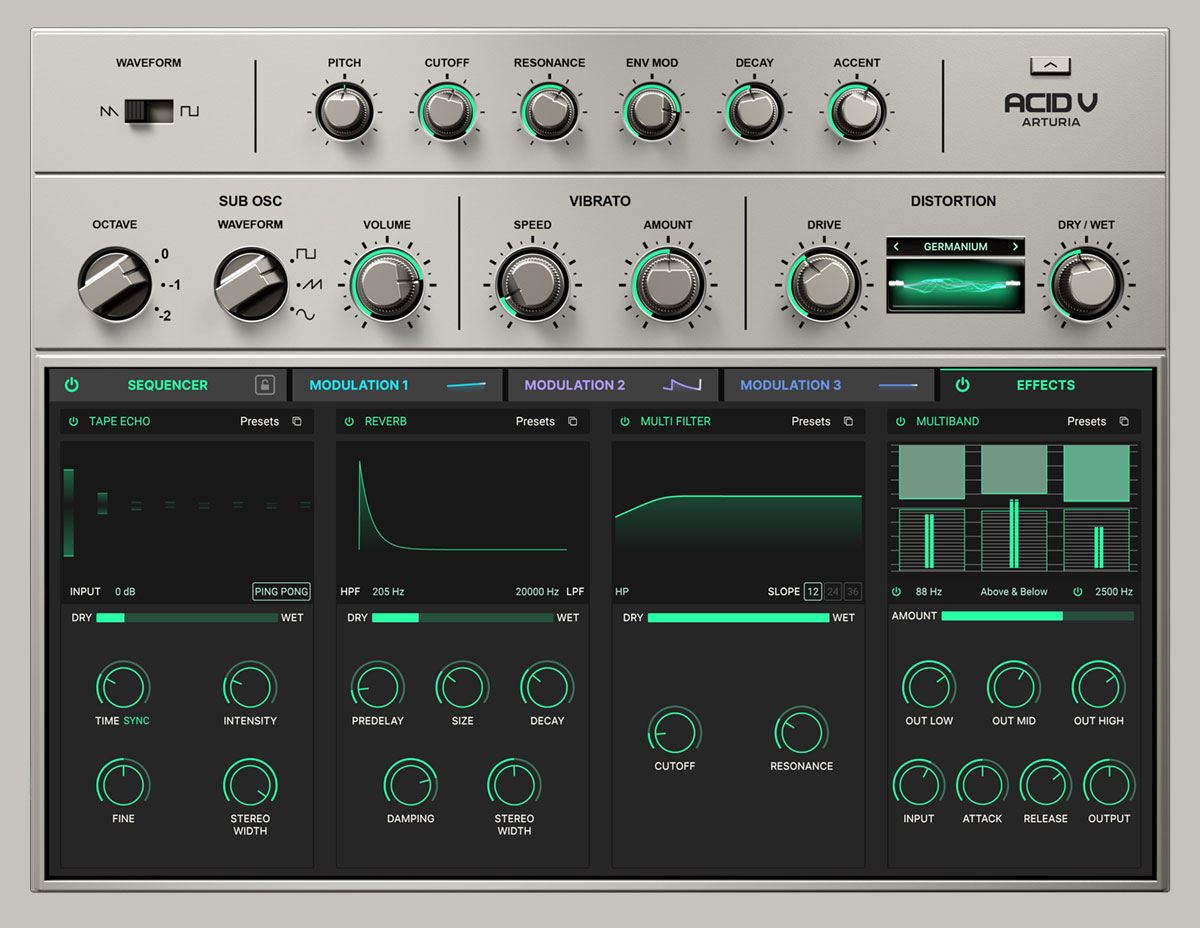Toggle the Tape Echo time Sync
Image resolution: width=1200 pixels, height=928 pixels.
click(136, 721)
